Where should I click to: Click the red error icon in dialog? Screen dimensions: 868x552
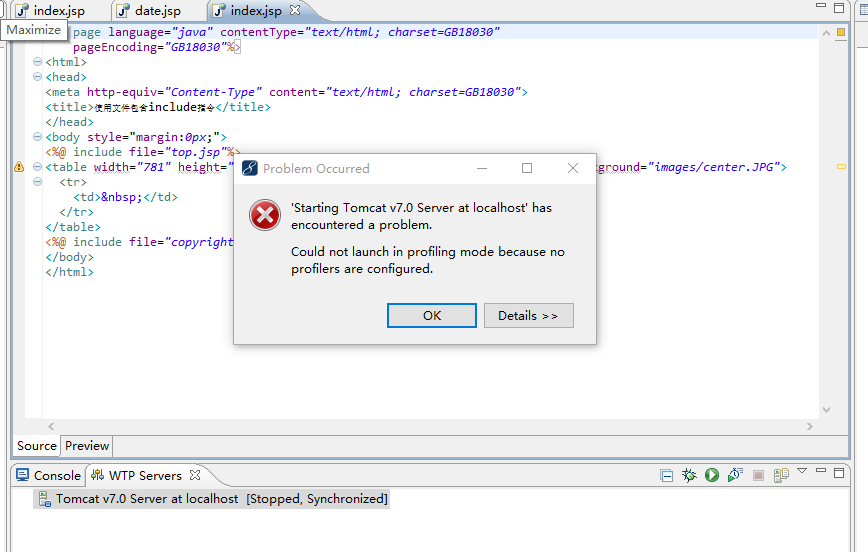click(265, 215)
